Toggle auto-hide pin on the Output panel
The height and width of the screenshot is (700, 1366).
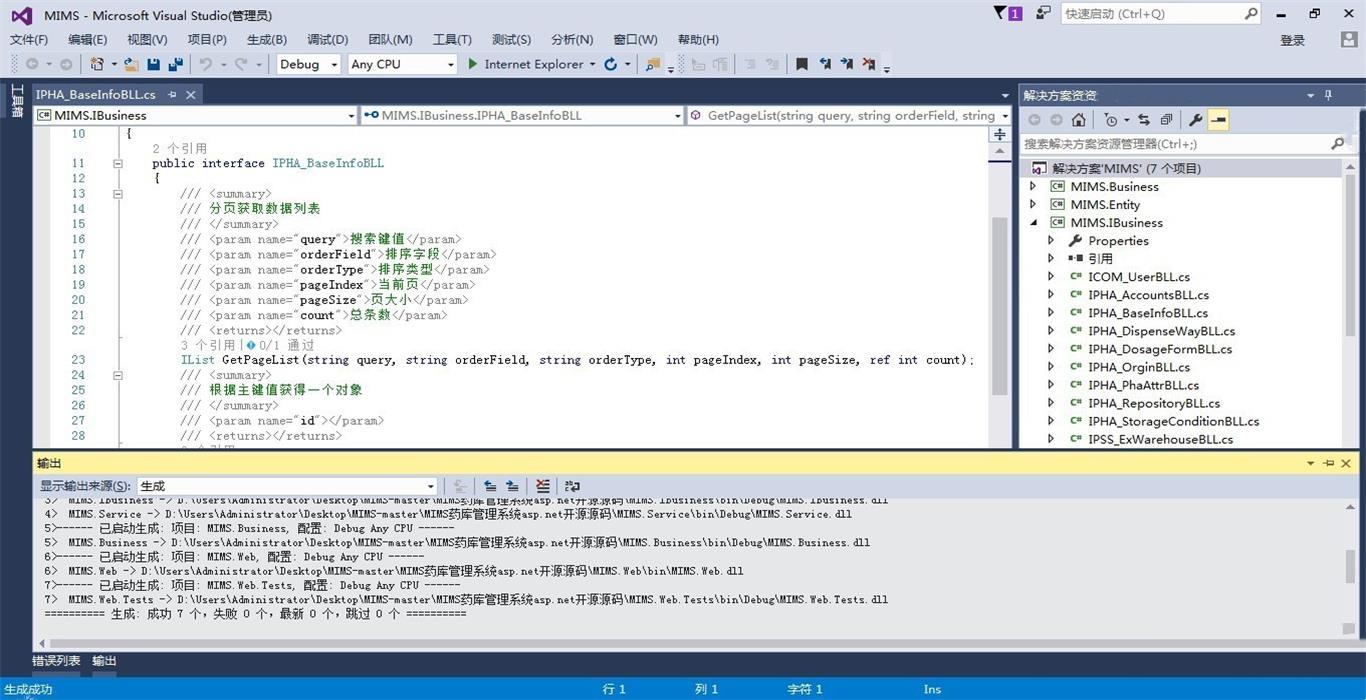pos(1329,463)
